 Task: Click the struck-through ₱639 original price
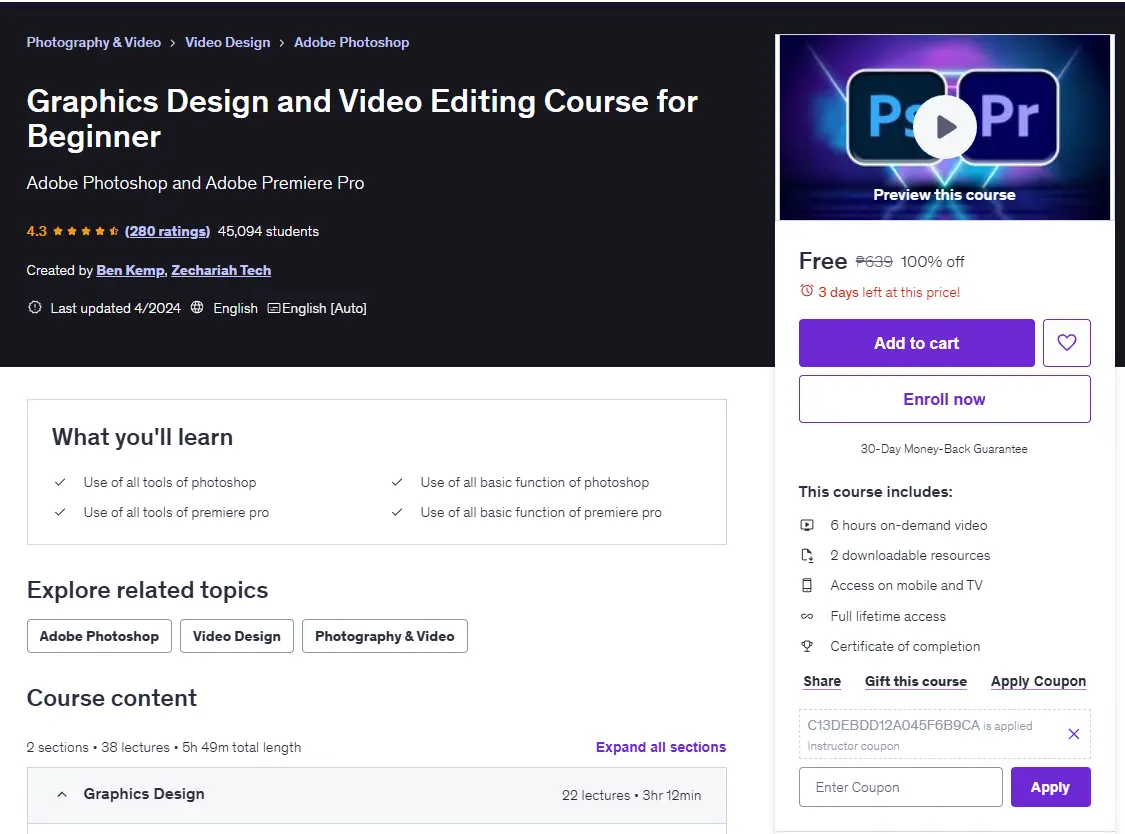874,261
